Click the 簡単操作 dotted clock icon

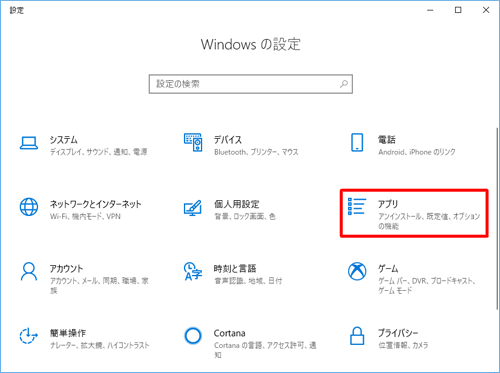tap(28, 336)
